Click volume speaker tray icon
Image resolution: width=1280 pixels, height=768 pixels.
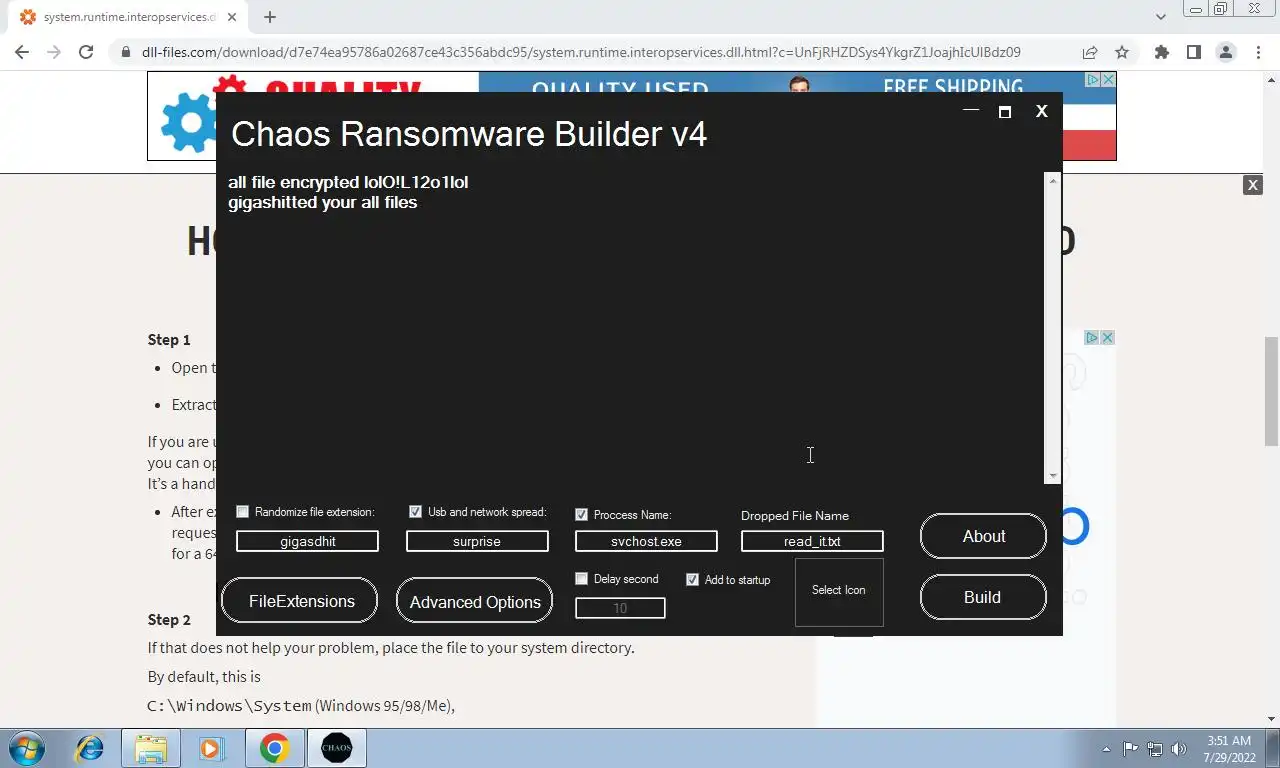(x=1179, y=748)
